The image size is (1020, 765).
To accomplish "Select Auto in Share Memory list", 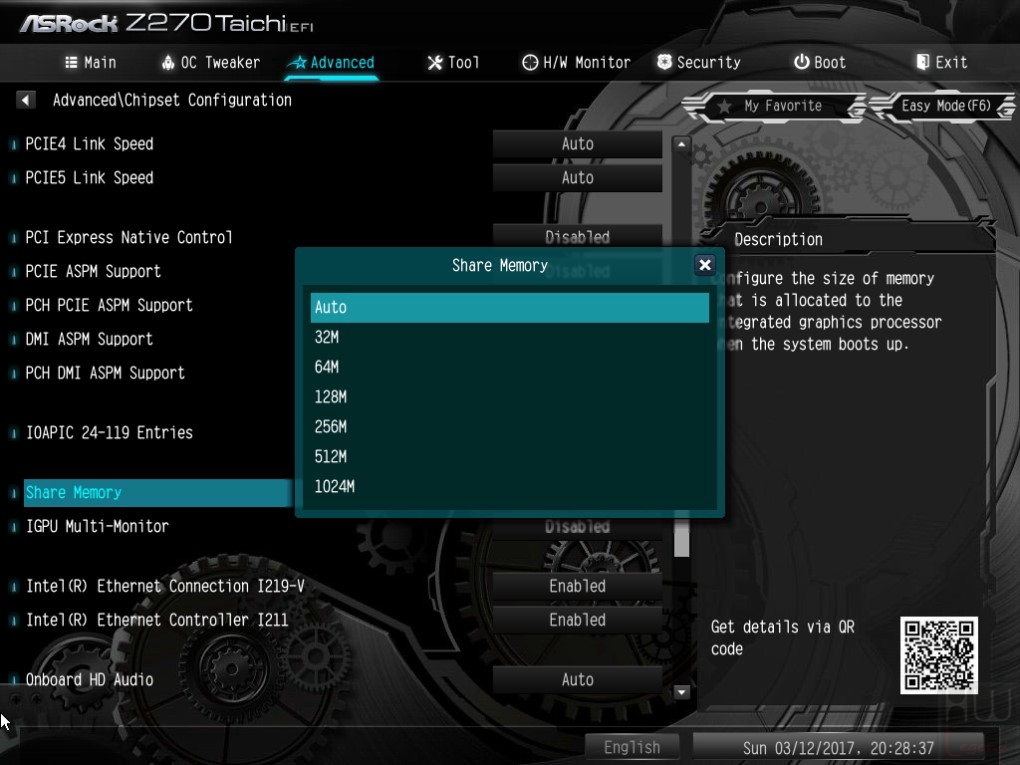I will (x=509, y=307).
